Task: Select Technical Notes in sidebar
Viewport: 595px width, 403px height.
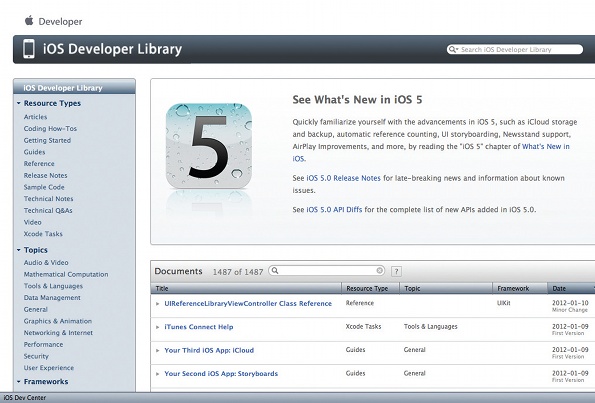Action: (48, 199)
